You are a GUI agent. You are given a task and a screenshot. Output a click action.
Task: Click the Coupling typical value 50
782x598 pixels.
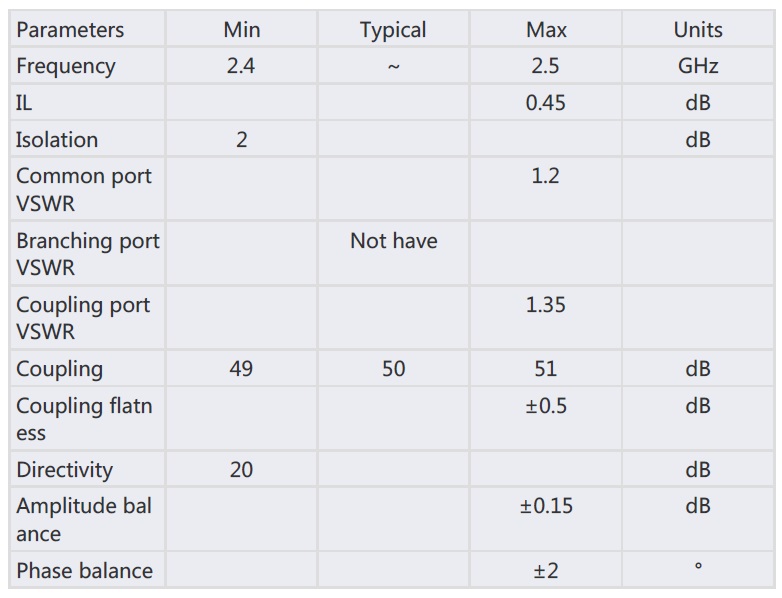(x=393, y=369)
